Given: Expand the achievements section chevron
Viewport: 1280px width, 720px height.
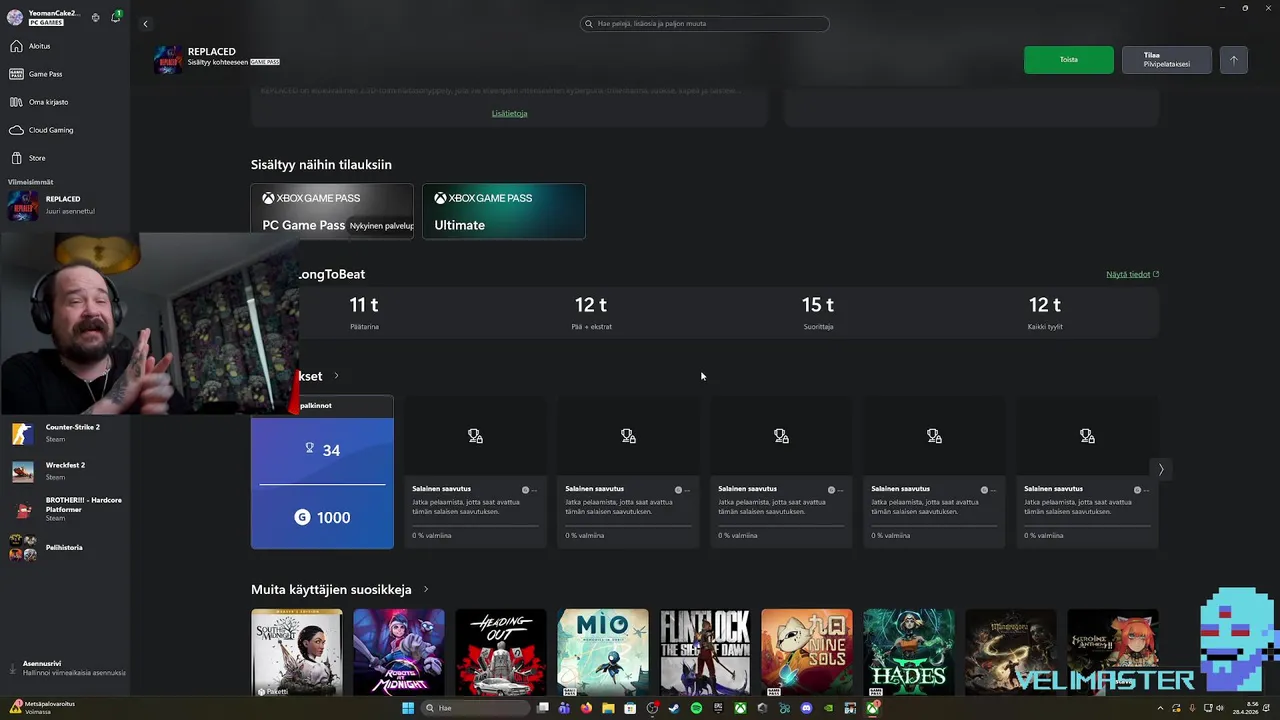Looking at the screenshot, I should coord(336,376).
